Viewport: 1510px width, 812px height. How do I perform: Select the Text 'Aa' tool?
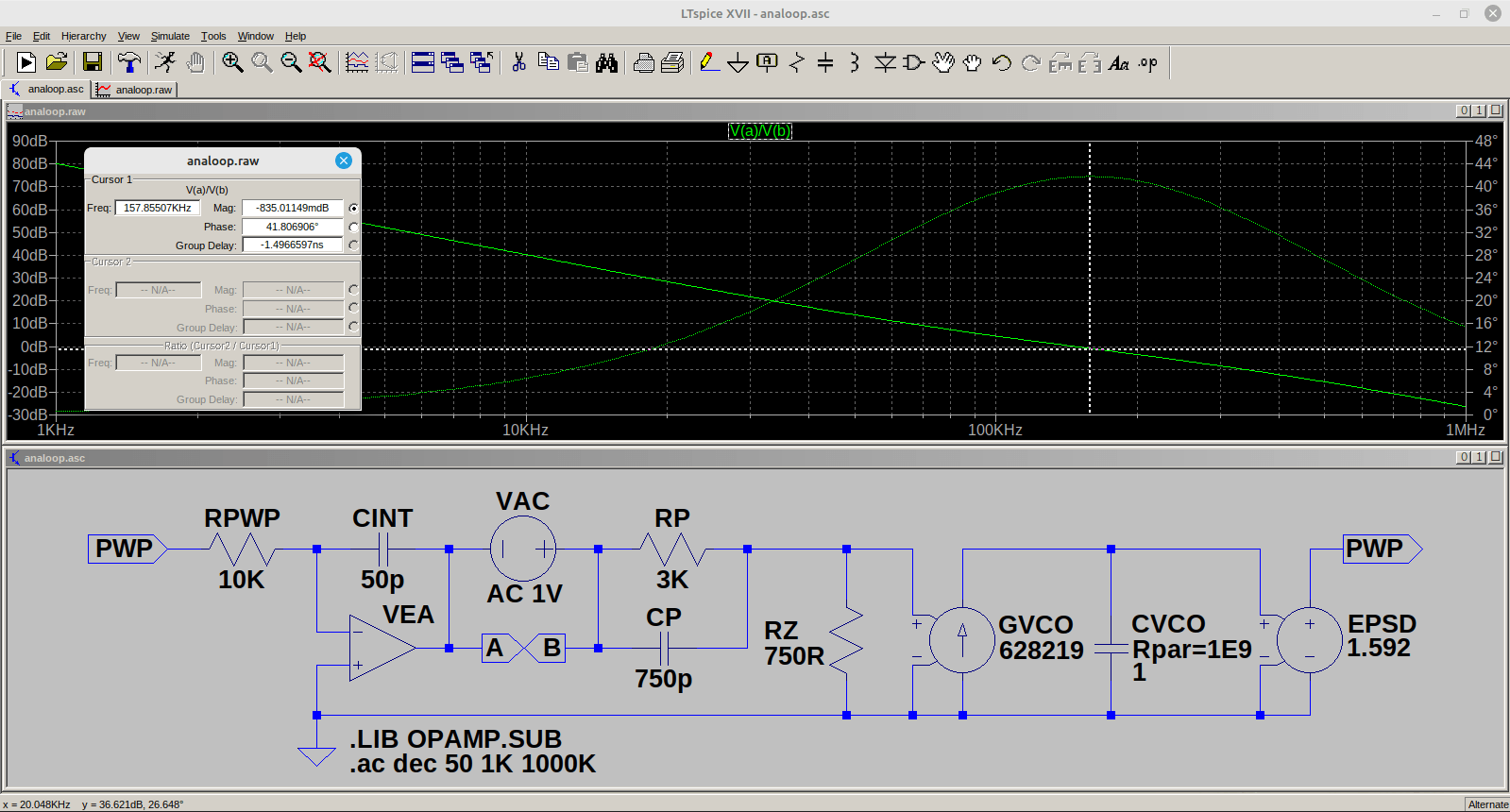[x=1119, y=62]
